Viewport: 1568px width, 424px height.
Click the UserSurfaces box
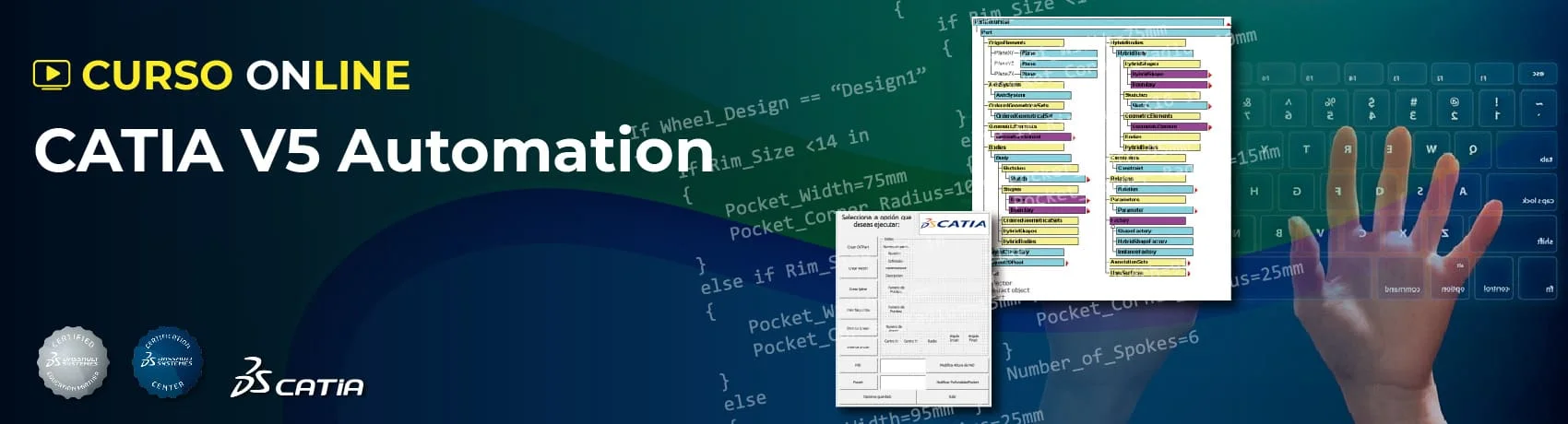click(x=1146, y=273)
